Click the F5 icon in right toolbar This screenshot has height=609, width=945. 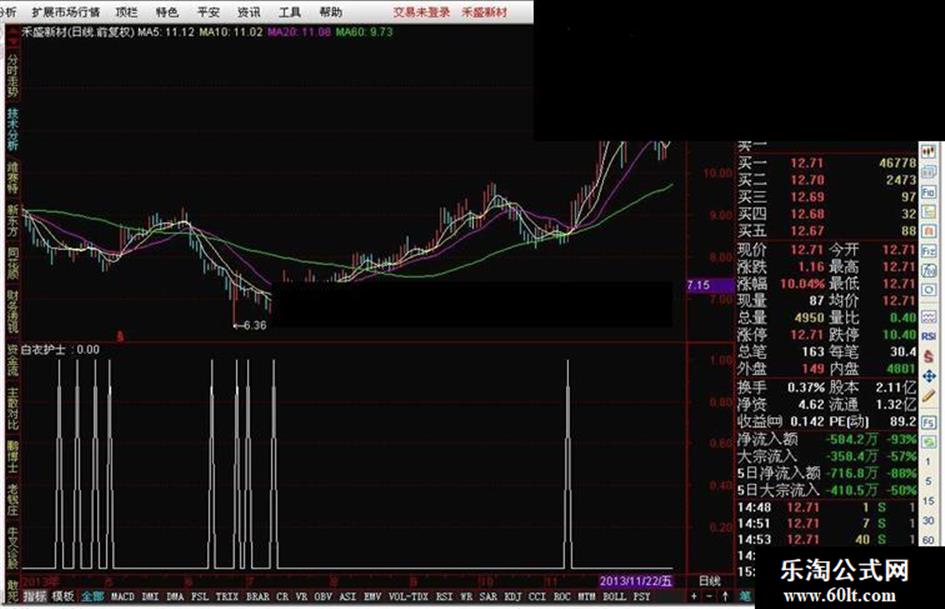coord(929,422)
